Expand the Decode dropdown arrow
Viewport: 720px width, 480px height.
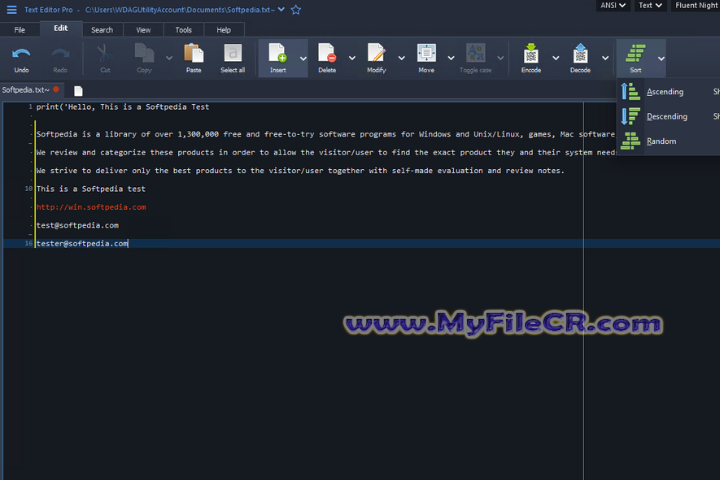605,58
